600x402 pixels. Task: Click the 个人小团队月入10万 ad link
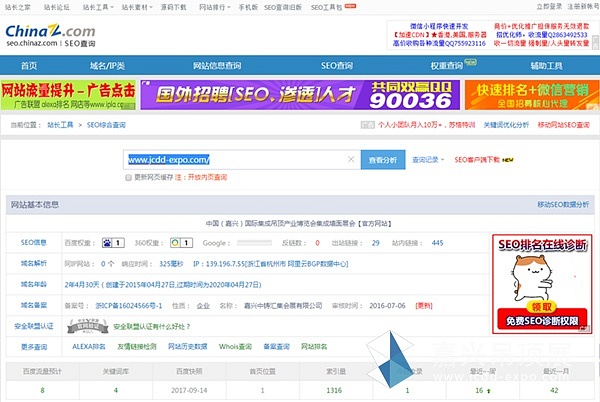426,125
